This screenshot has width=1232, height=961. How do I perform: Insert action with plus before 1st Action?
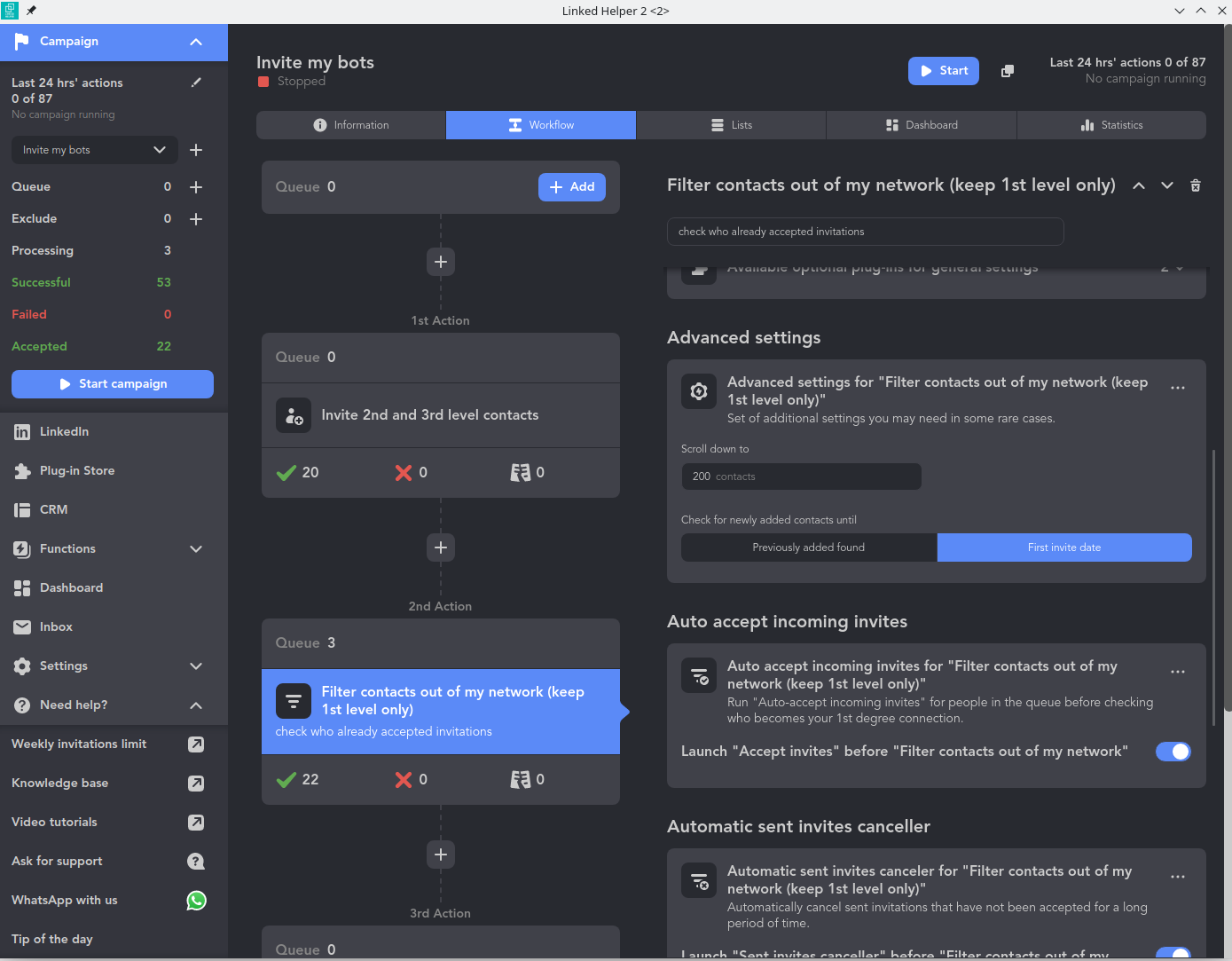point(441,262)
